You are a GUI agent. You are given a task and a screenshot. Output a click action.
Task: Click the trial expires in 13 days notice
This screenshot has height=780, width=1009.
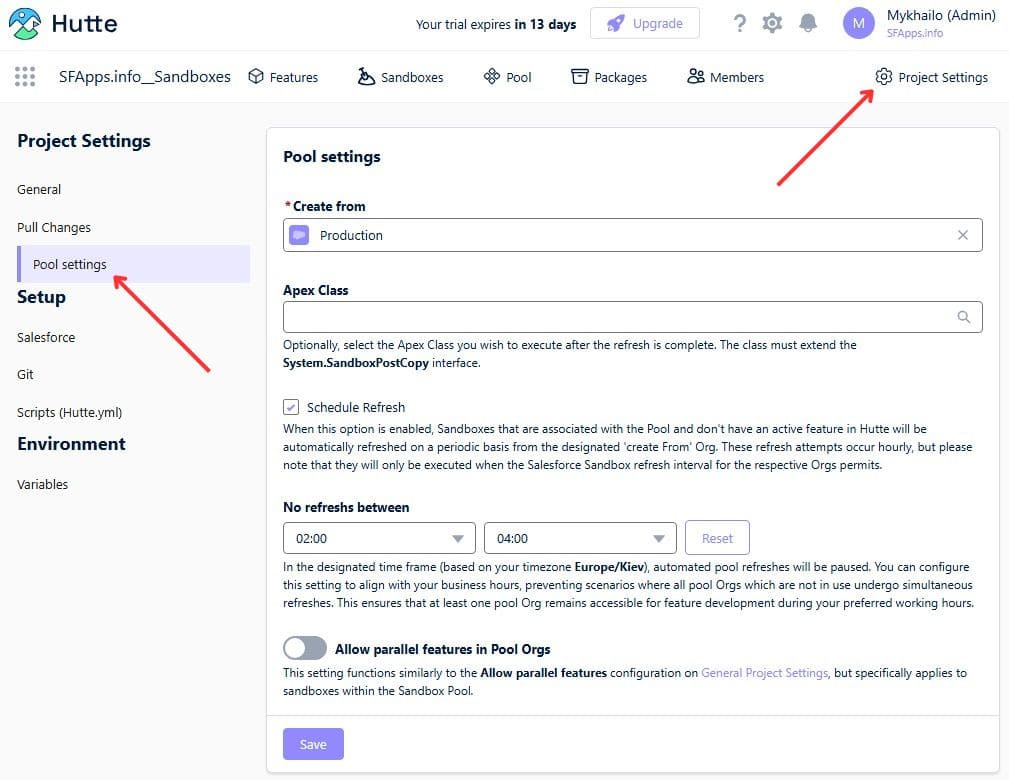(495, 24)
